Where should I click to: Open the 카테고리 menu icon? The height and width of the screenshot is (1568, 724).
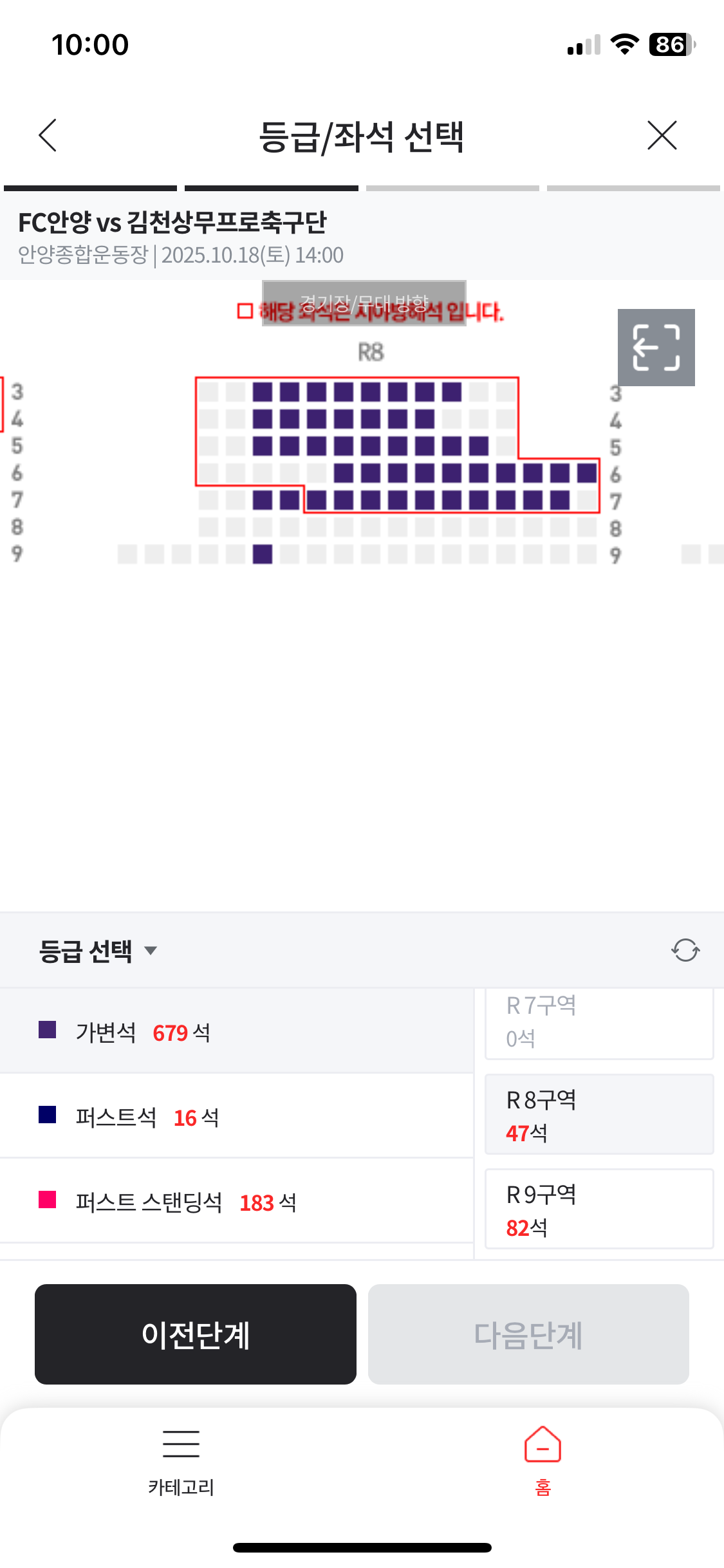pos(181,1444)
